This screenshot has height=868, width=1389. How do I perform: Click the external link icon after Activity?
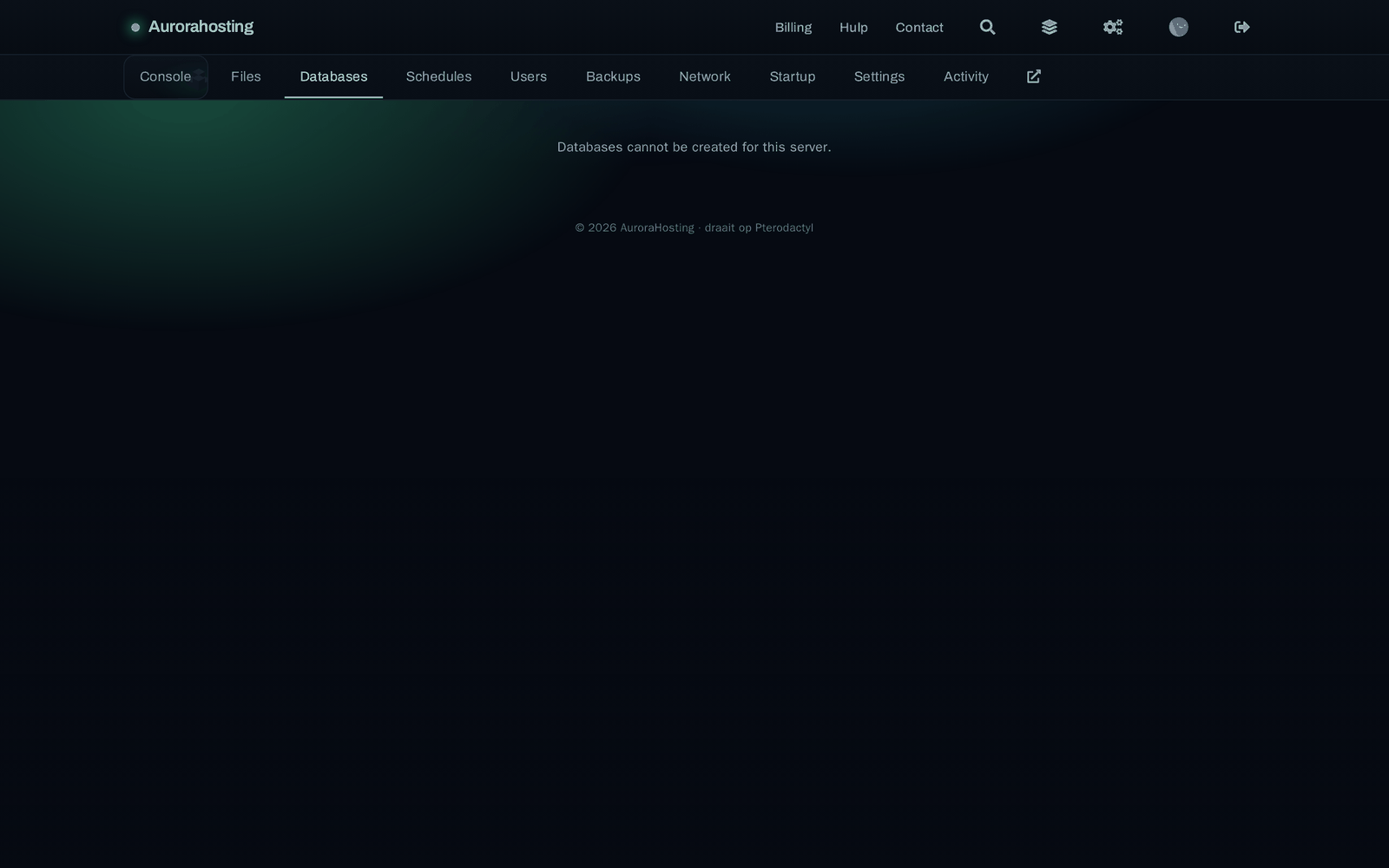(1034, 76)
